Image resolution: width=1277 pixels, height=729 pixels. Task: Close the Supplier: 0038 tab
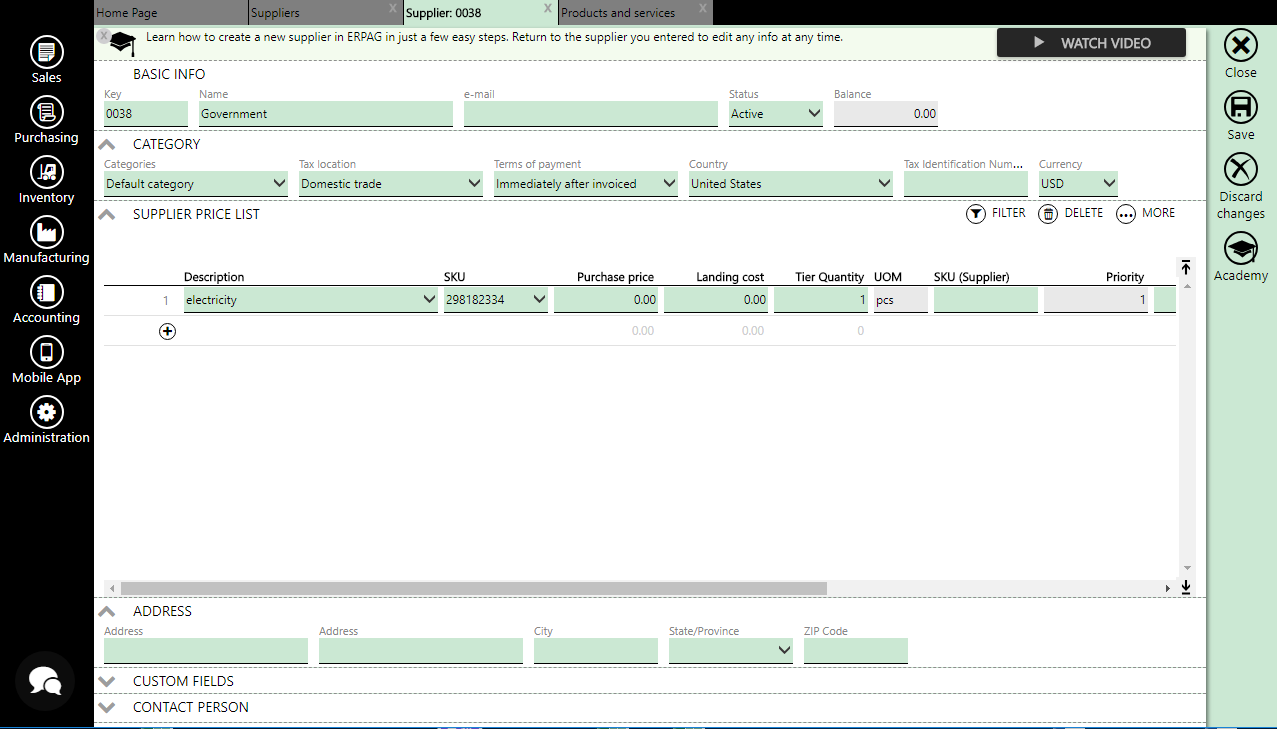(547, 8)
